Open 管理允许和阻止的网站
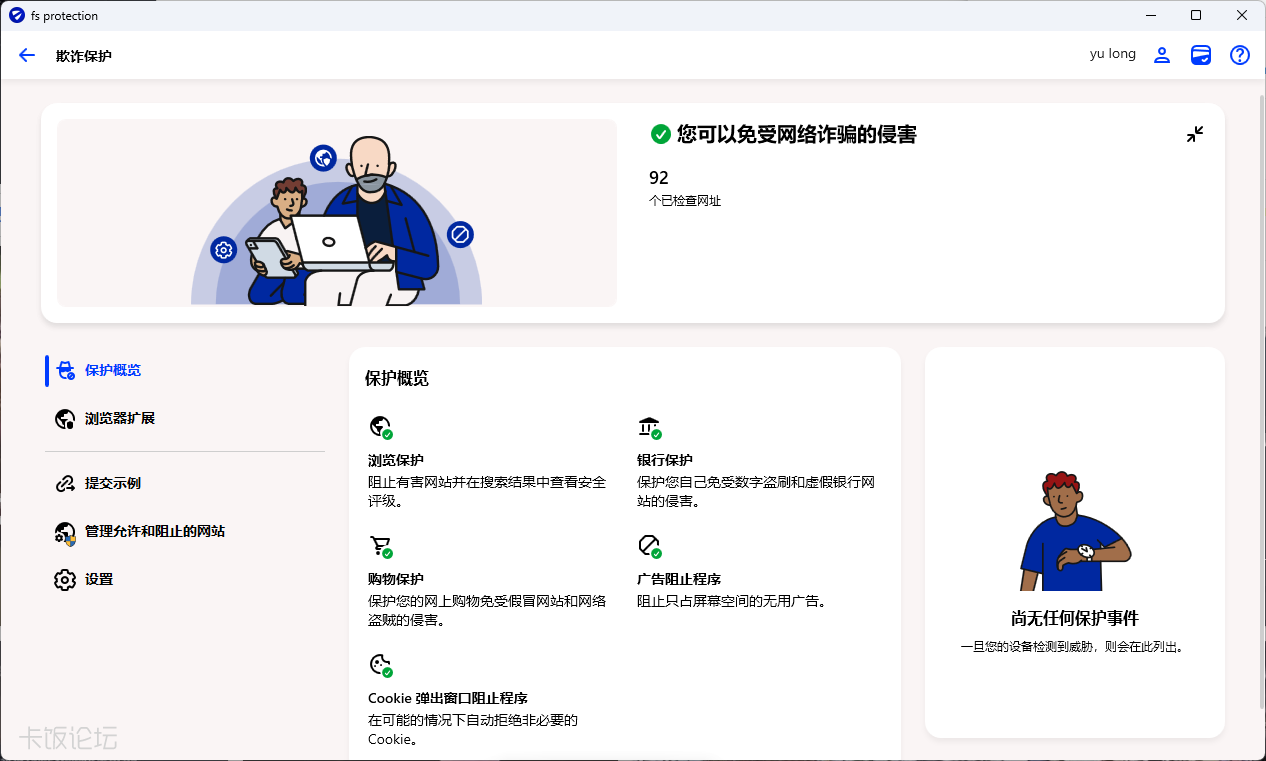This screenshot has width=1266, height=761. click(x=185, y=531)
